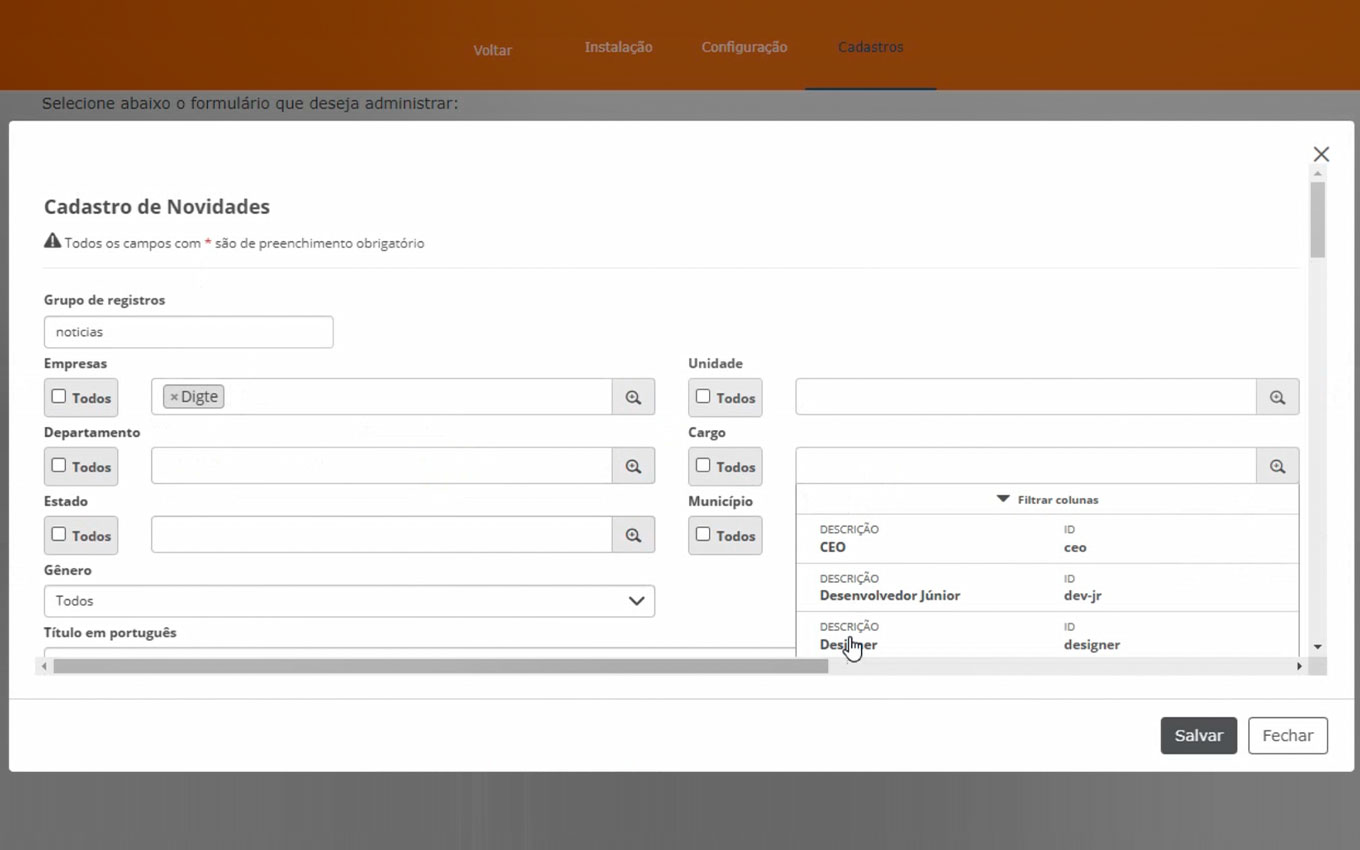The height and width of the screenshot is (850, 1360).
Task: Remove the Digte tag from Empresas
Action: coord(174,397)
